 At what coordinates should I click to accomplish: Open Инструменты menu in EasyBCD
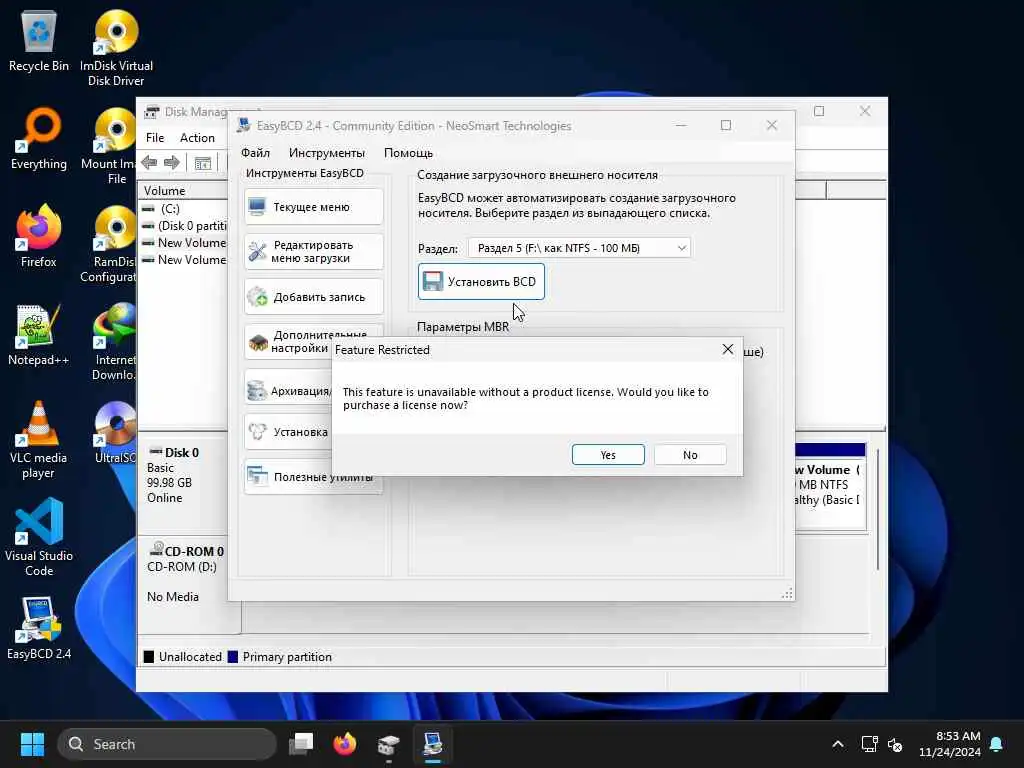coord(327,153)
